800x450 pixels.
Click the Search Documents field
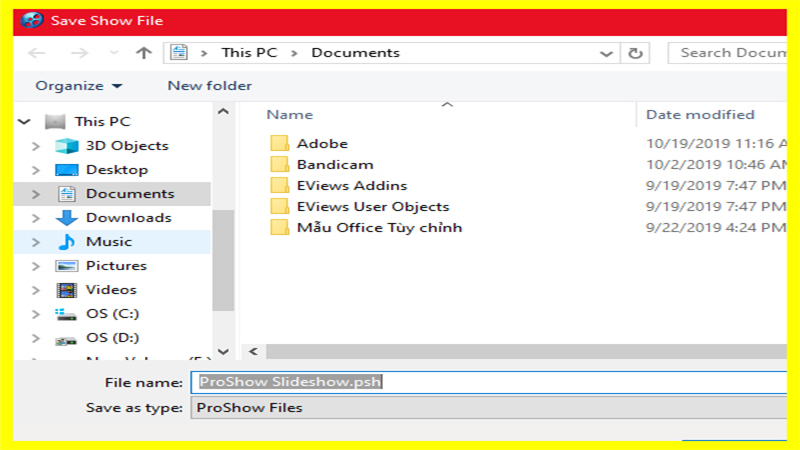728,53
